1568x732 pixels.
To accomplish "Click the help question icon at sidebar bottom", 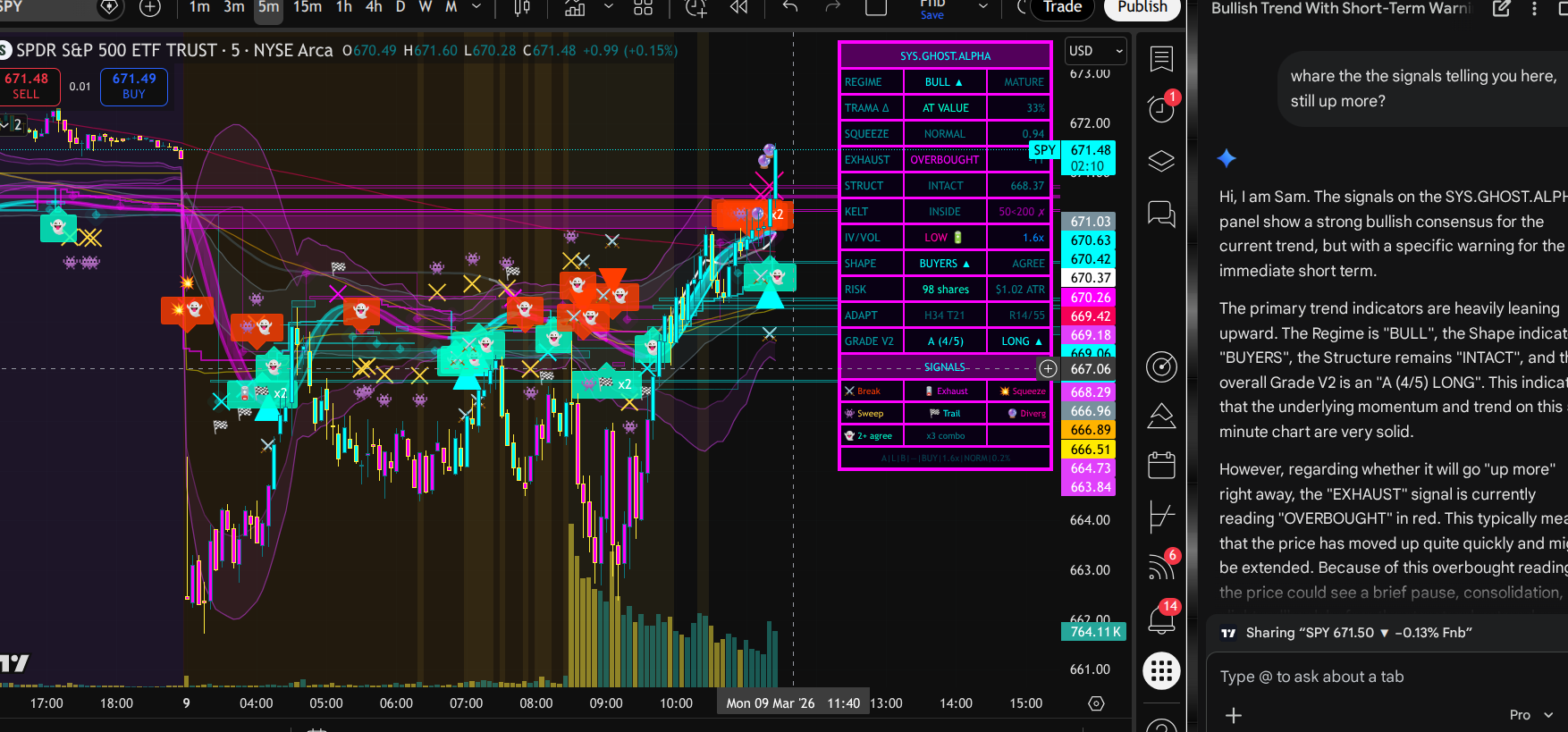I will pos(1161,725).
